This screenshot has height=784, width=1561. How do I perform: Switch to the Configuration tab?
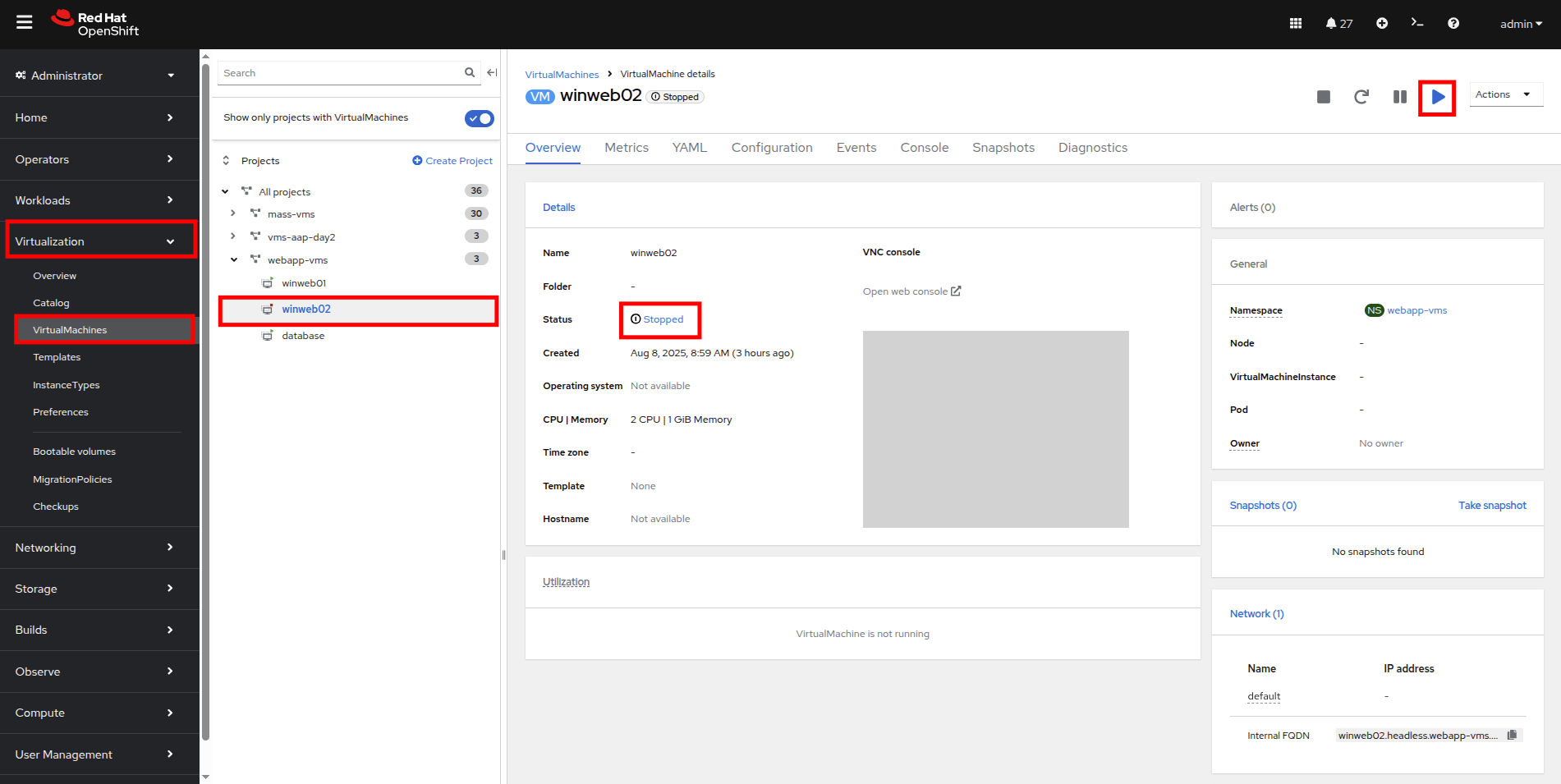[772, 148]
